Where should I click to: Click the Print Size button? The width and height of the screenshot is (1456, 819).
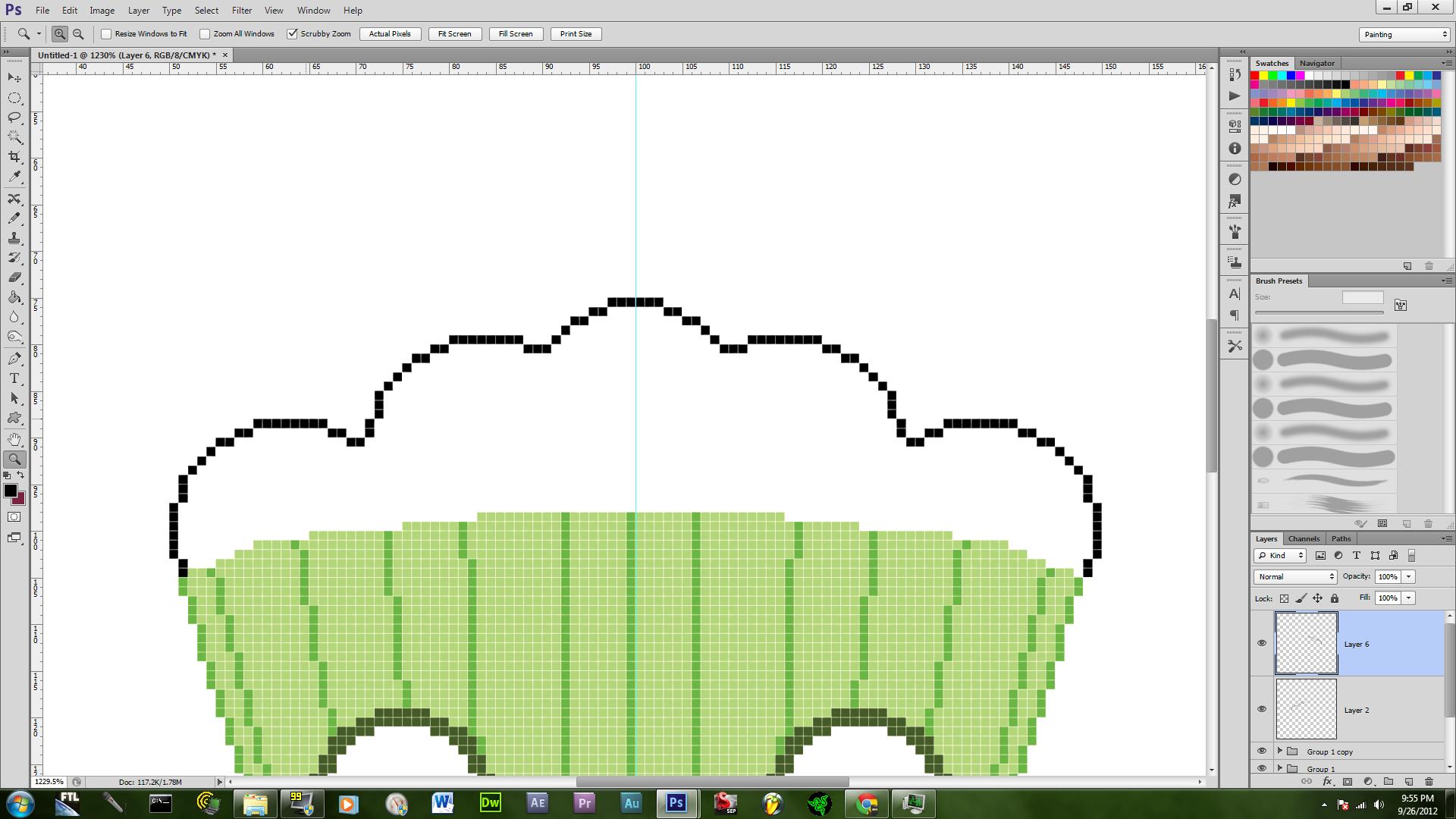[576, 34]
